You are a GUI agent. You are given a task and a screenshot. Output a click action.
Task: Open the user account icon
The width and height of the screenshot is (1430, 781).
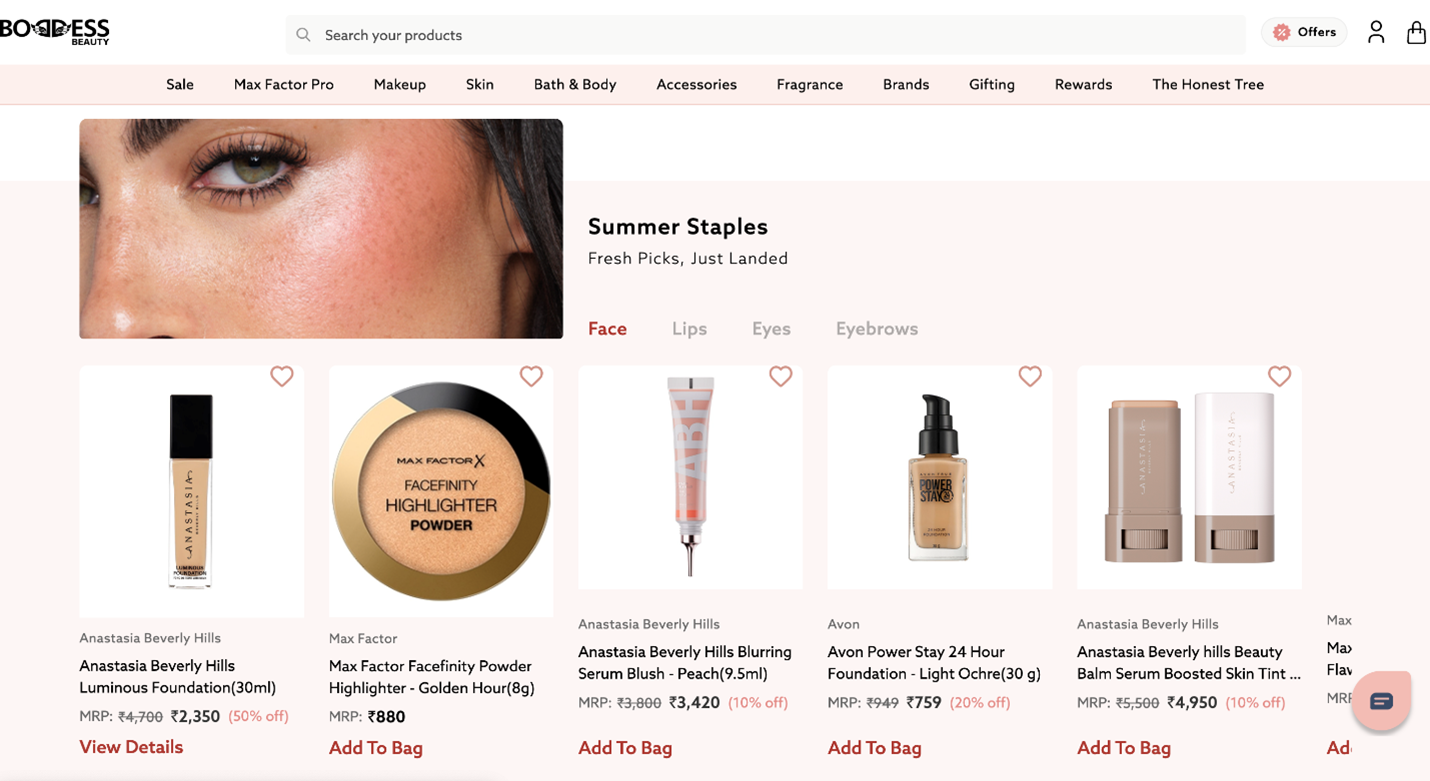point(1376,32)
